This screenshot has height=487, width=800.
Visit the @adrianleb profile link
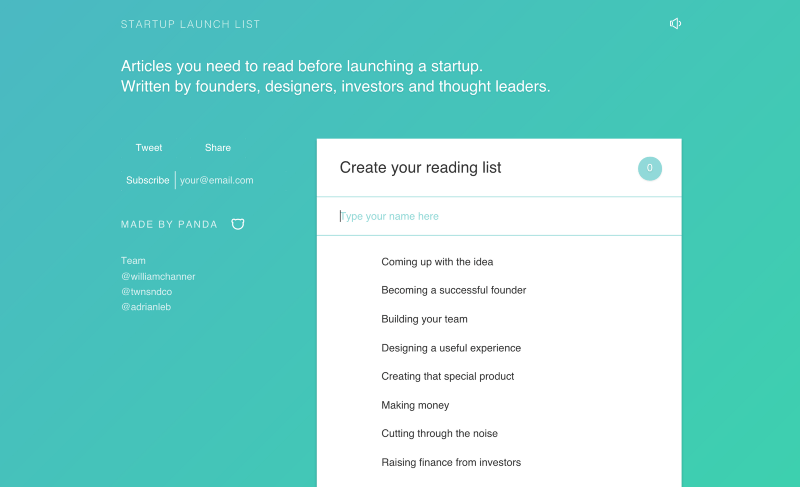point(146,307)
